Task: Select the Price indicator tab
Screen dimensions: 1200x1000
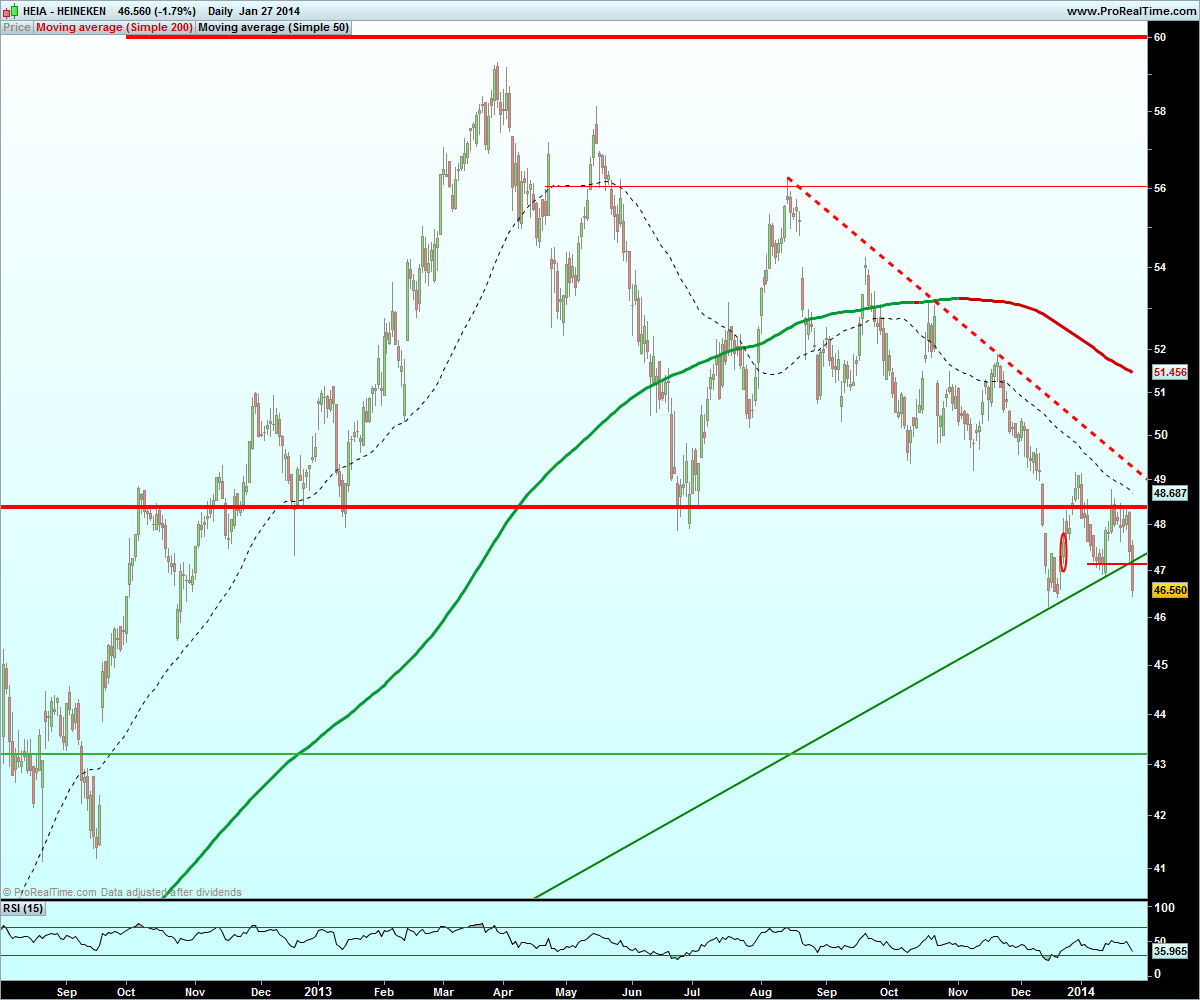Action: pyautogui.click(x=17, y=28)
